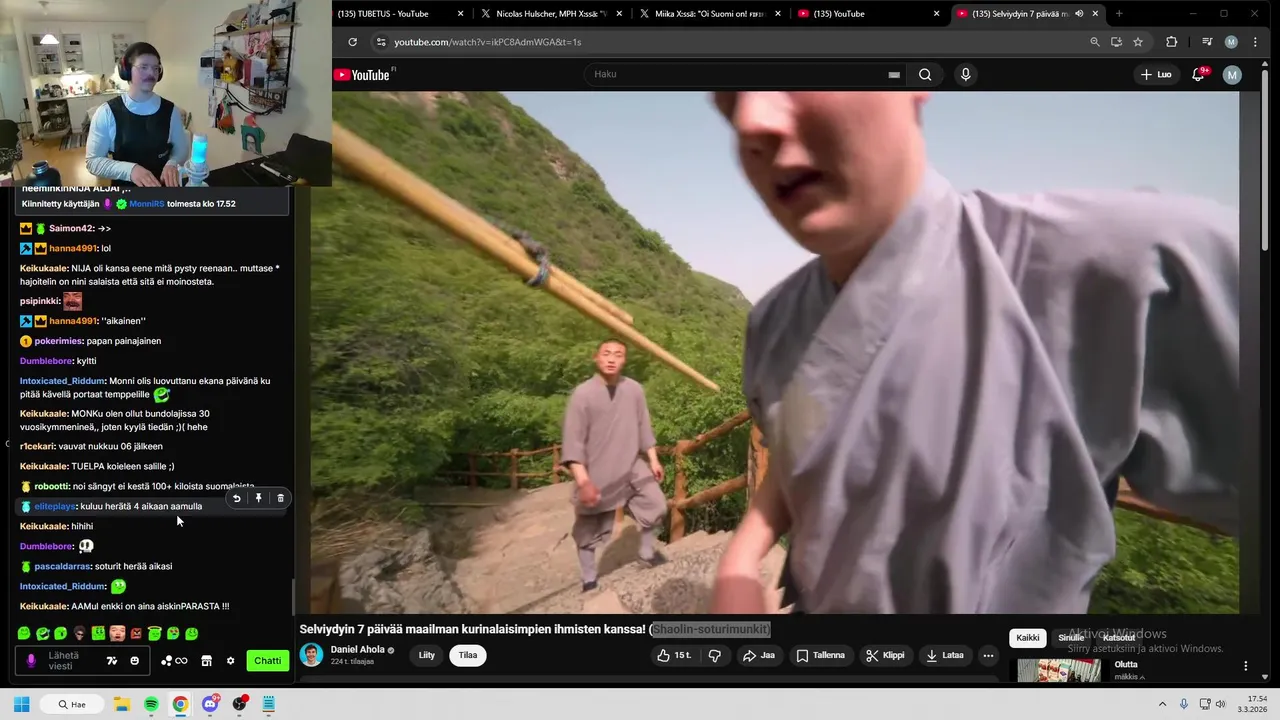Open chat settings gear
This screenshot has width=1280, height=720.
[x=230, y=661]
